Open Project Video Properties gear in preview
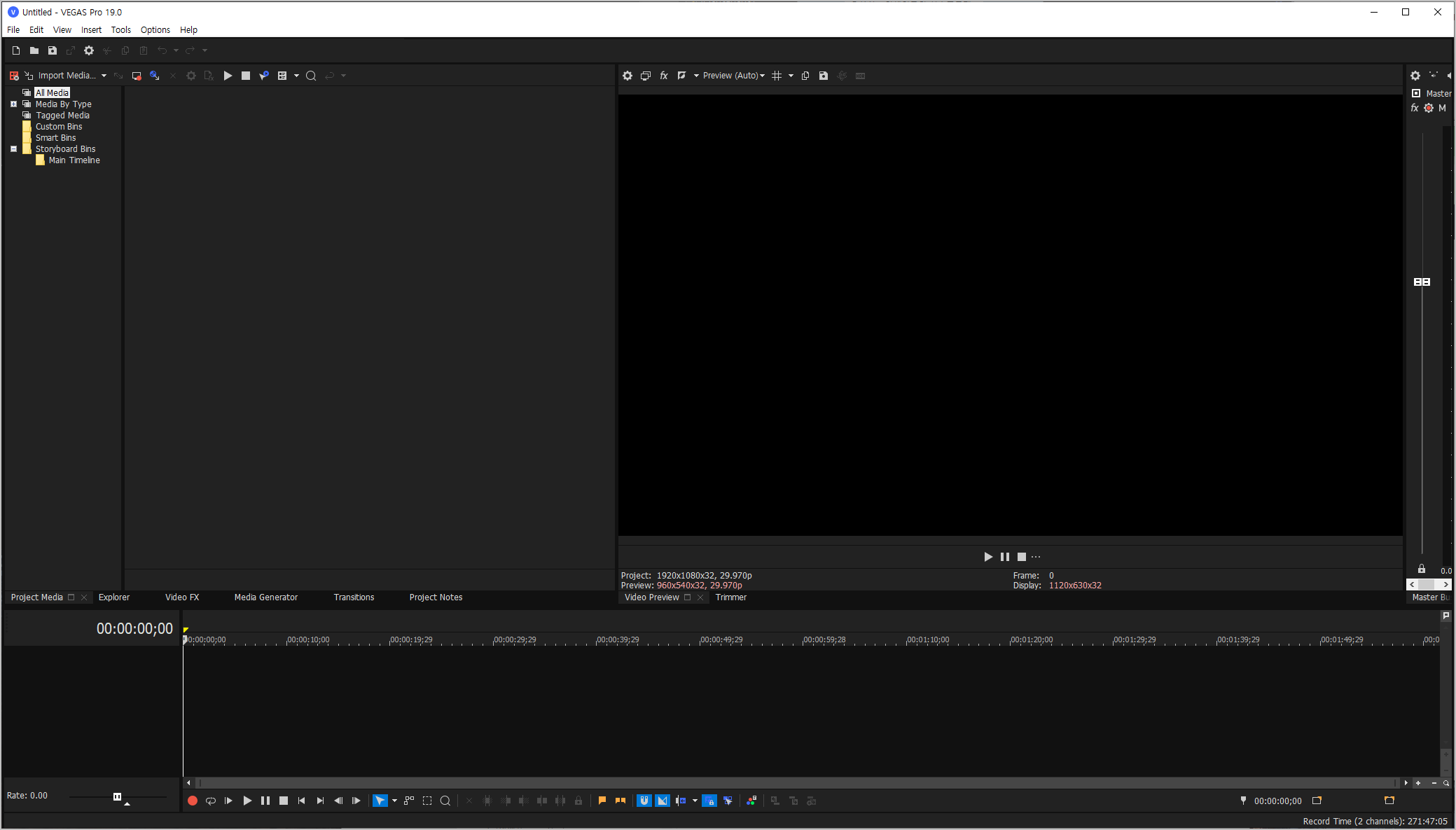 pyautogui.click(x=628, y=76)
